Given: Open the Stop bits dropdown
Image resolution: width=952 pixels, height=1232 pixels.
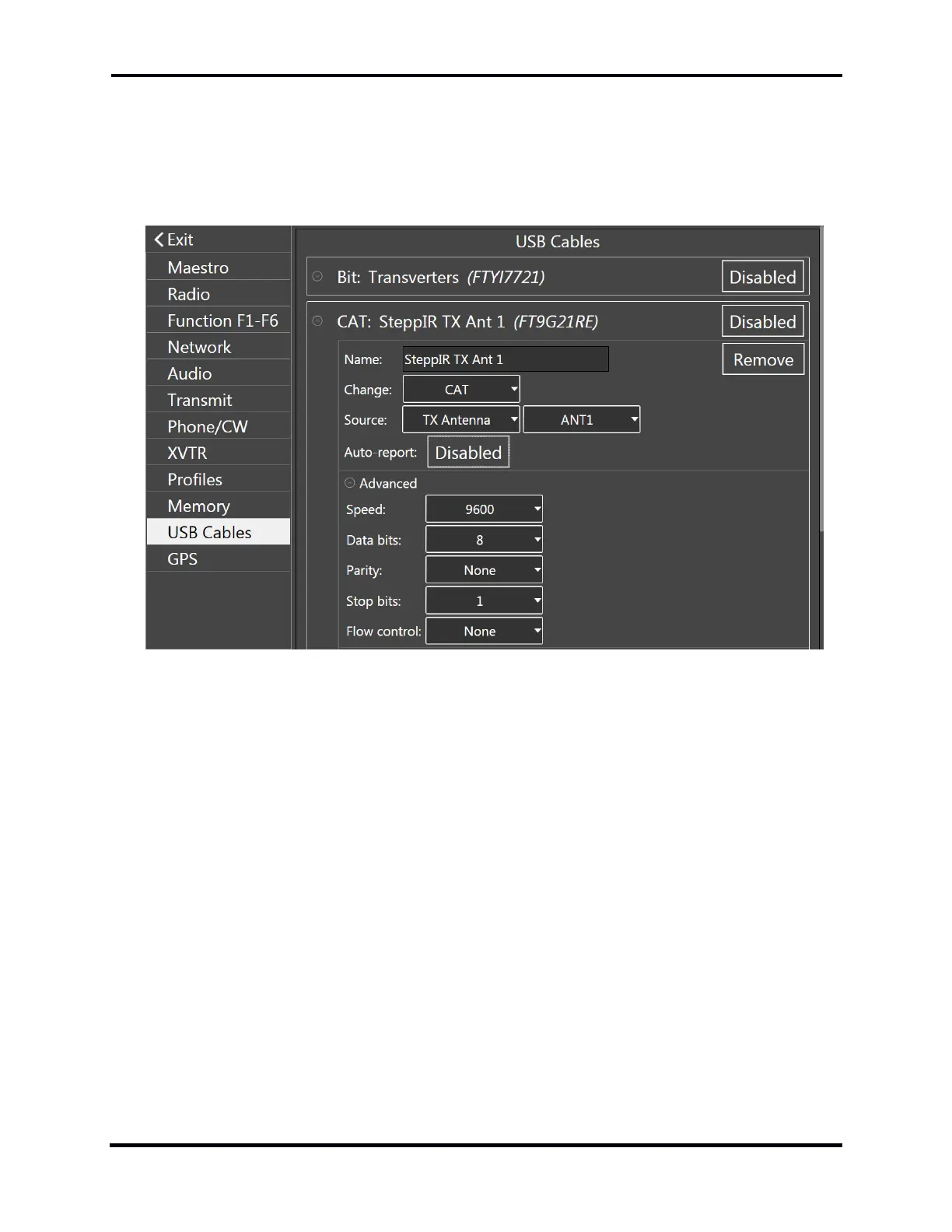Looking at the screenshot, I should click(484, 600).
